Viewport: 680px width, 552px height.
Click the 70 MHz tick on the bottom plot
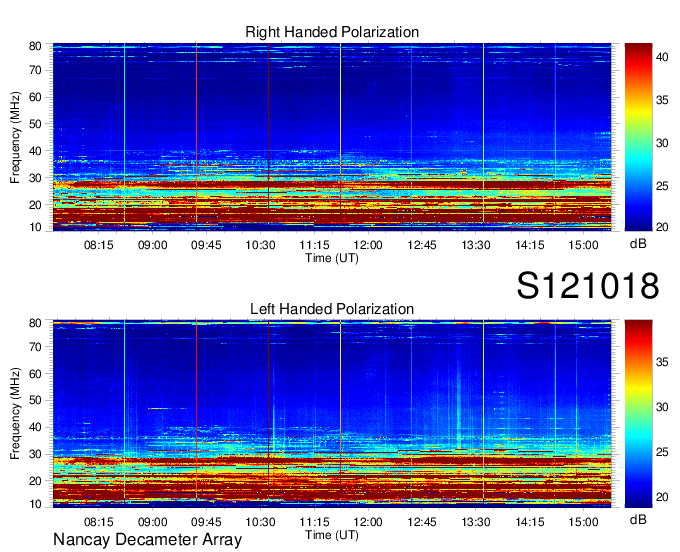[35, 347]
